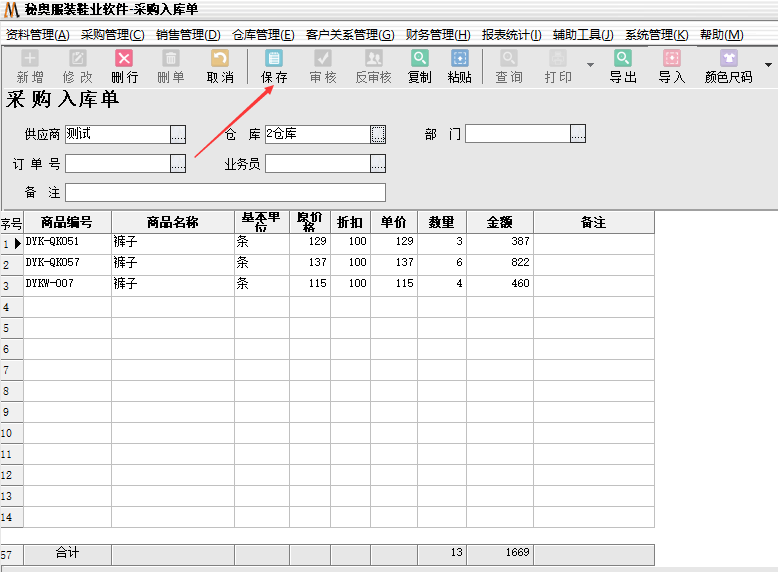The height and width of the screenshot is (572, 778).
Task: Open the 供应商 supplier lookup button
Action: coord(178,134)
